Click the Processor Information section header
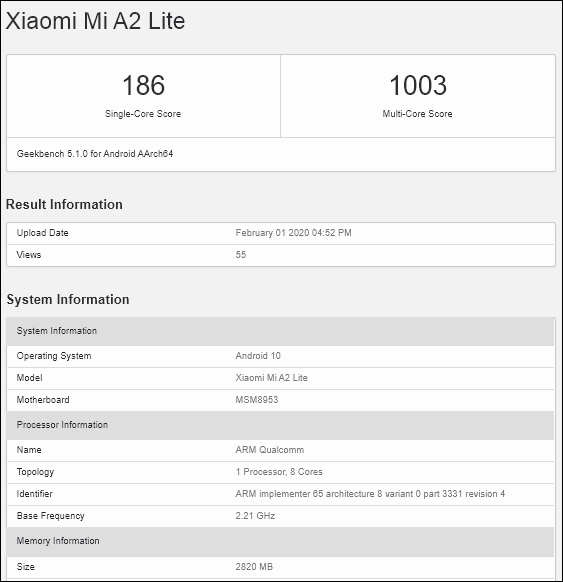This screenshot has height=582, width=563. (x=280, y=425)
